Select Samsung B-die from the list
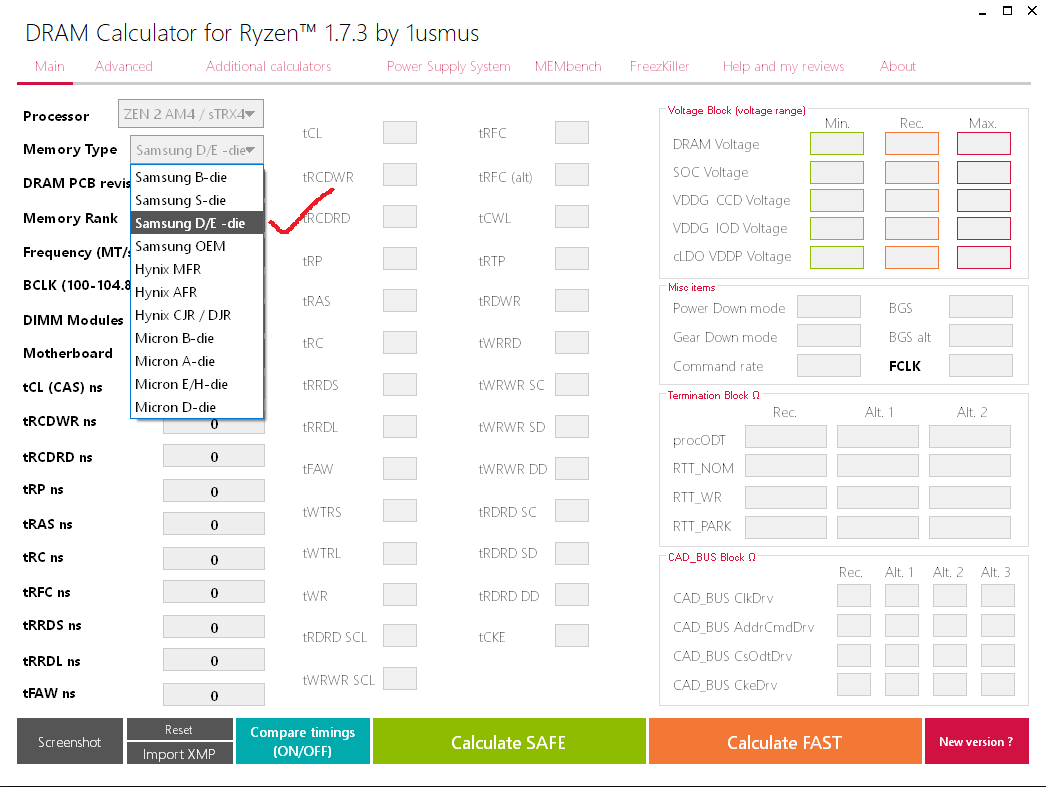This screenshot has height=787, width=1046. (x=197, y=177)
